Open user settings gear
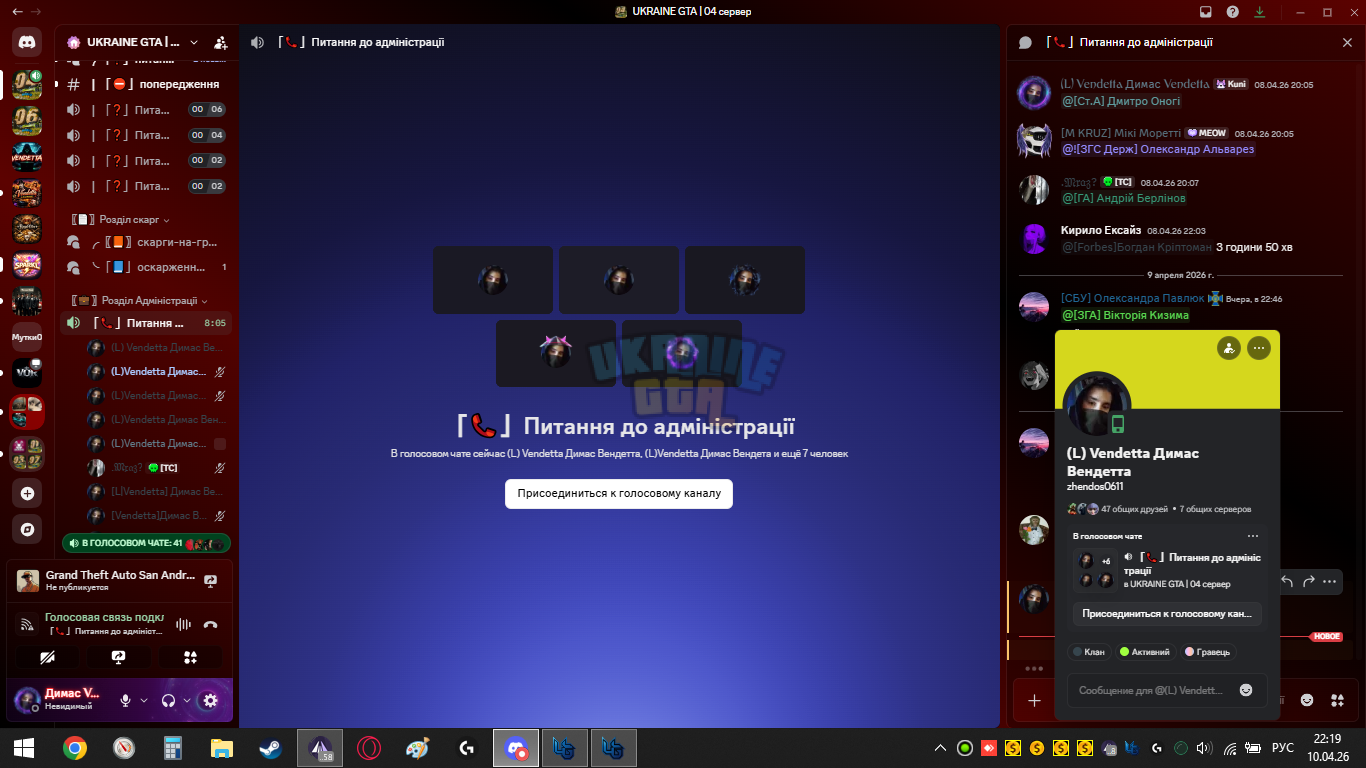 pyautogui.click(x=210, y=700)
